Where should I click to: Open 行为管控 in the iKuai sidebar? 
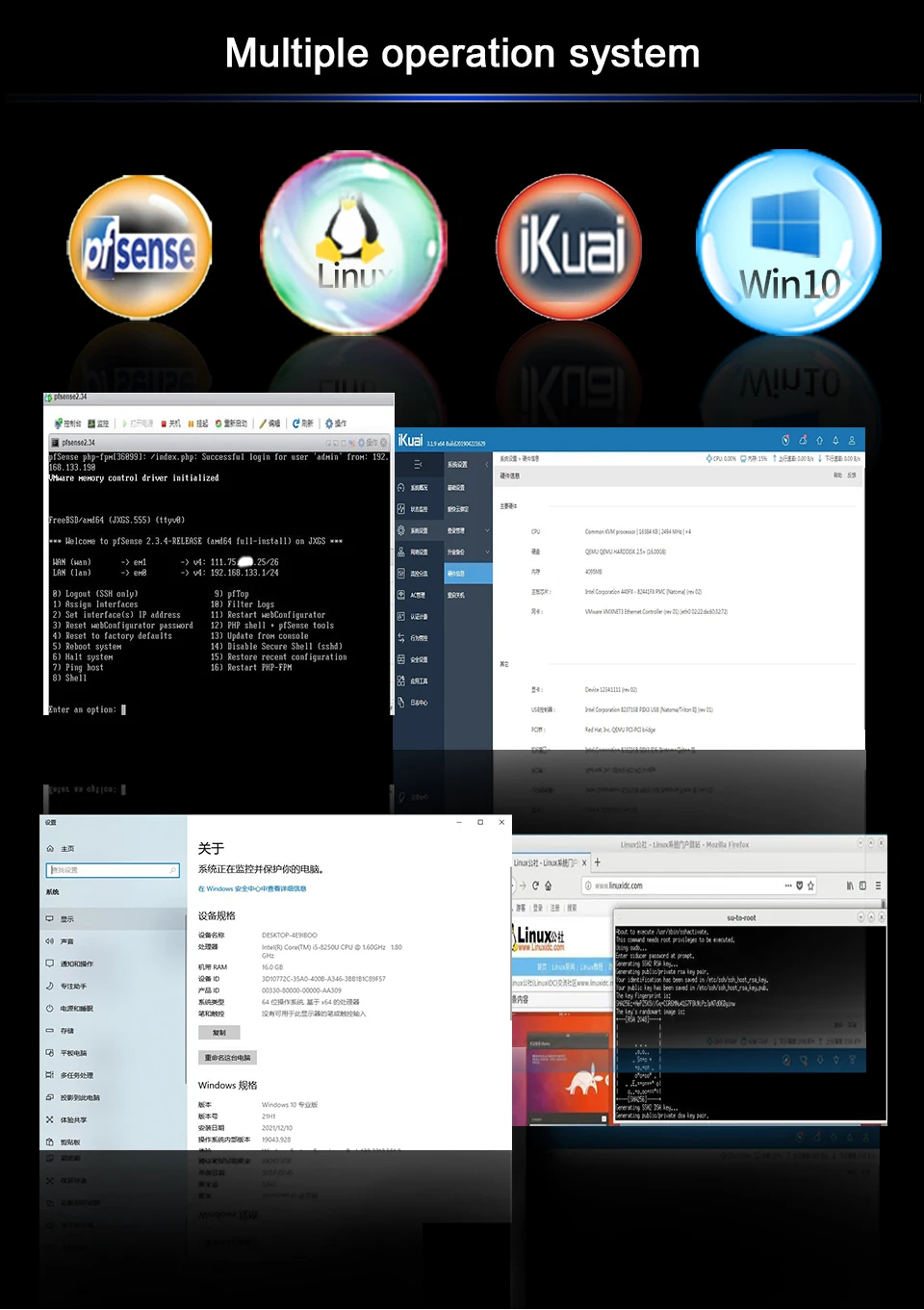tap(419, 638)
